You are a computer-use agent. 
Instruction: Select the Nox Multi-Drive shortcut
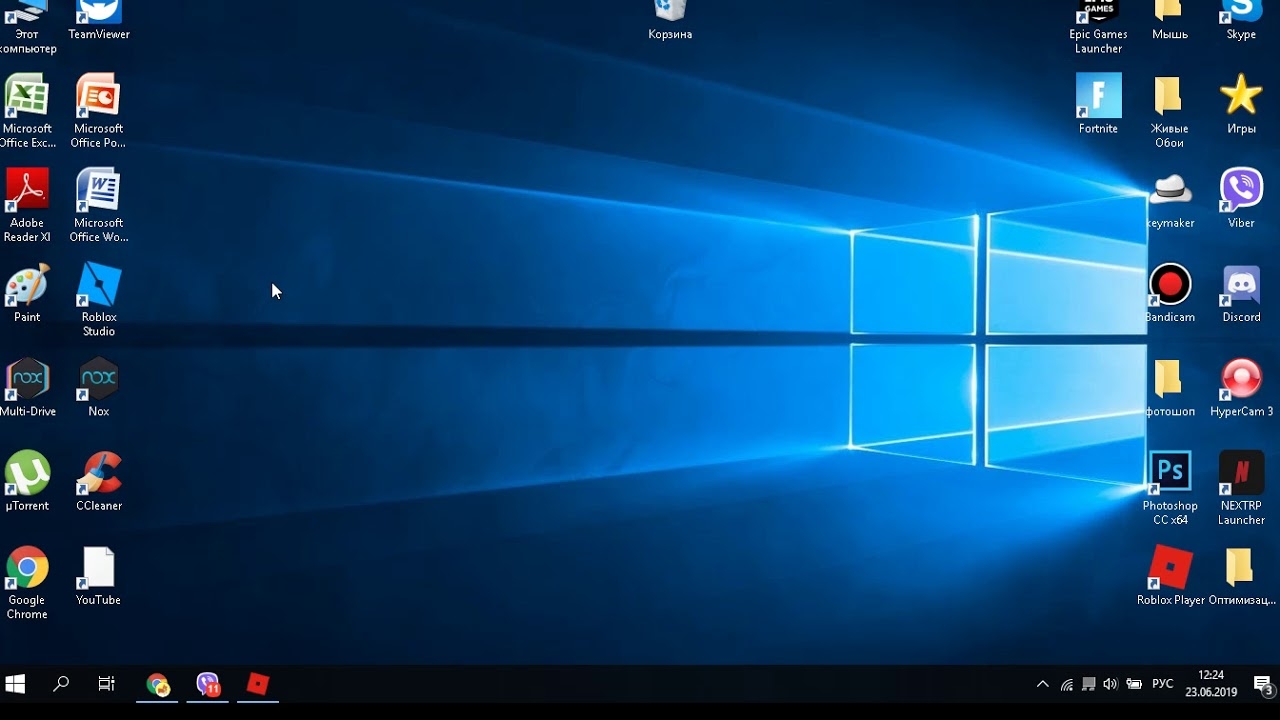27,387
